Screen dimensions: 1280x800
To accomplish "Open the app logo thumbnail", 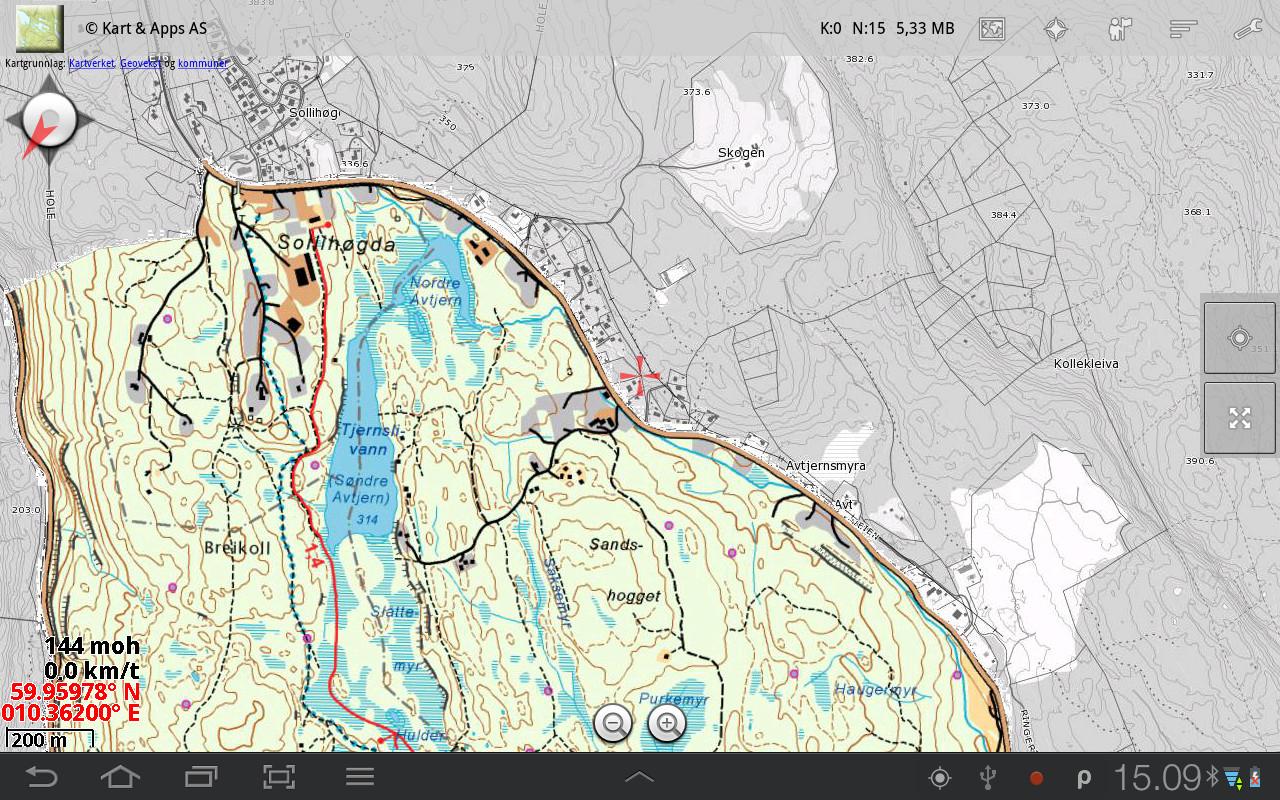I will (40, 28).
